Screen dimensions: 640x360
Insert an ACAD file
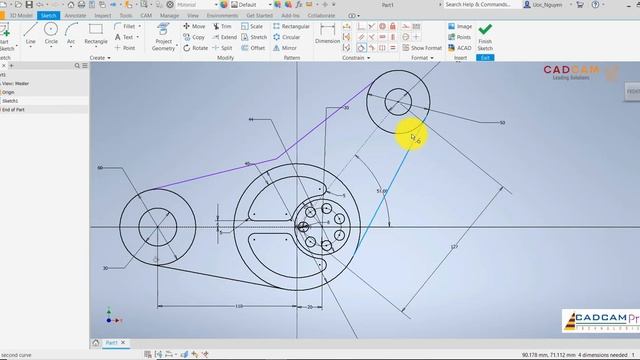[x=460, y=48]
